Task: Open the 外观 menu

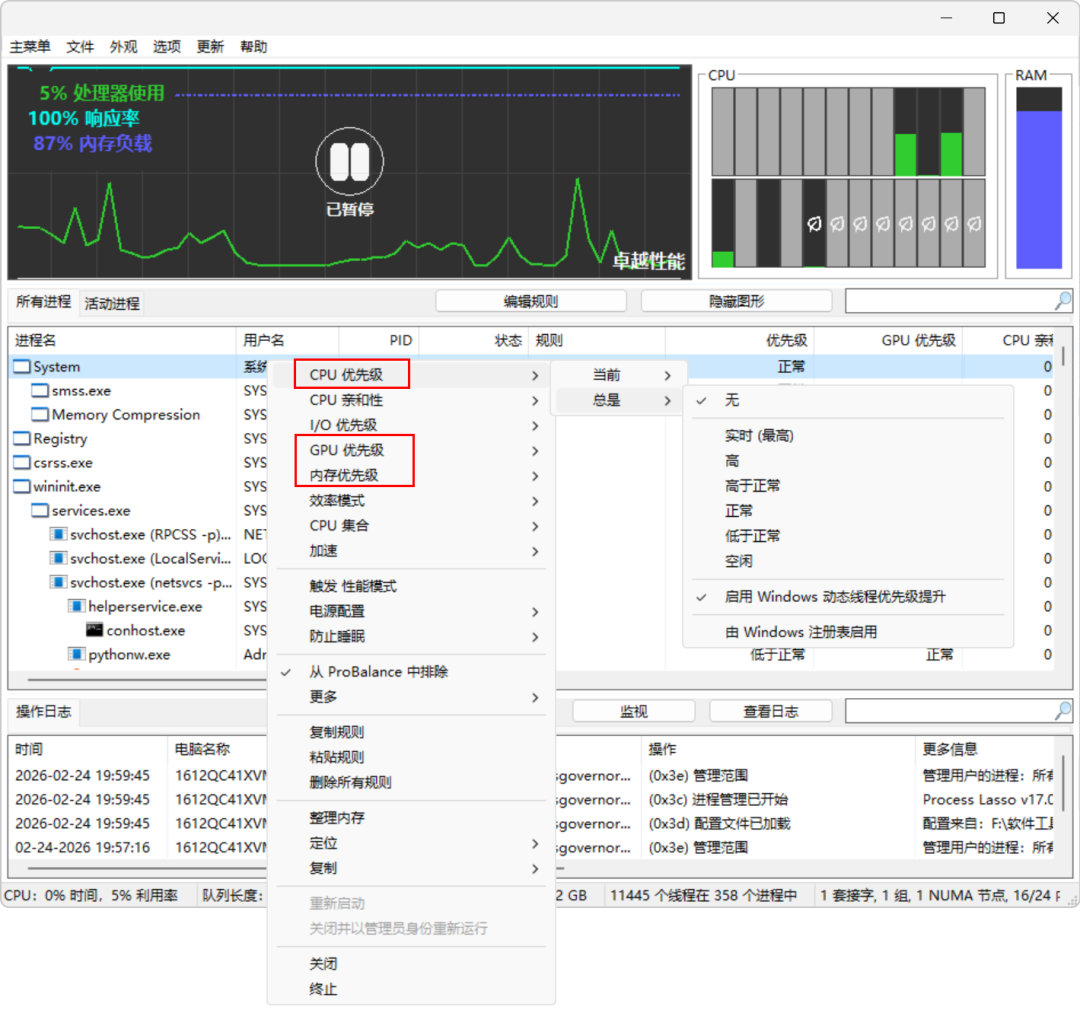Action: click(123, 46)
